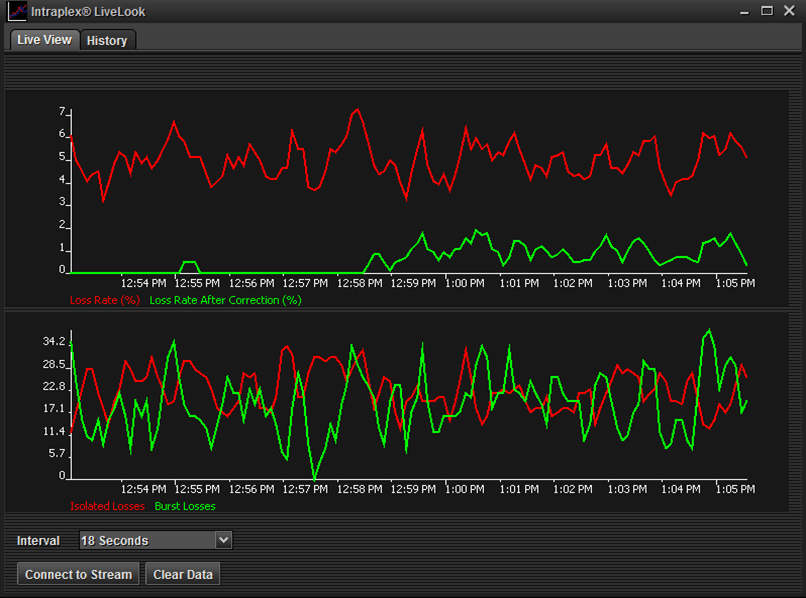Click the Clear Data button

[x=181, y=574]
